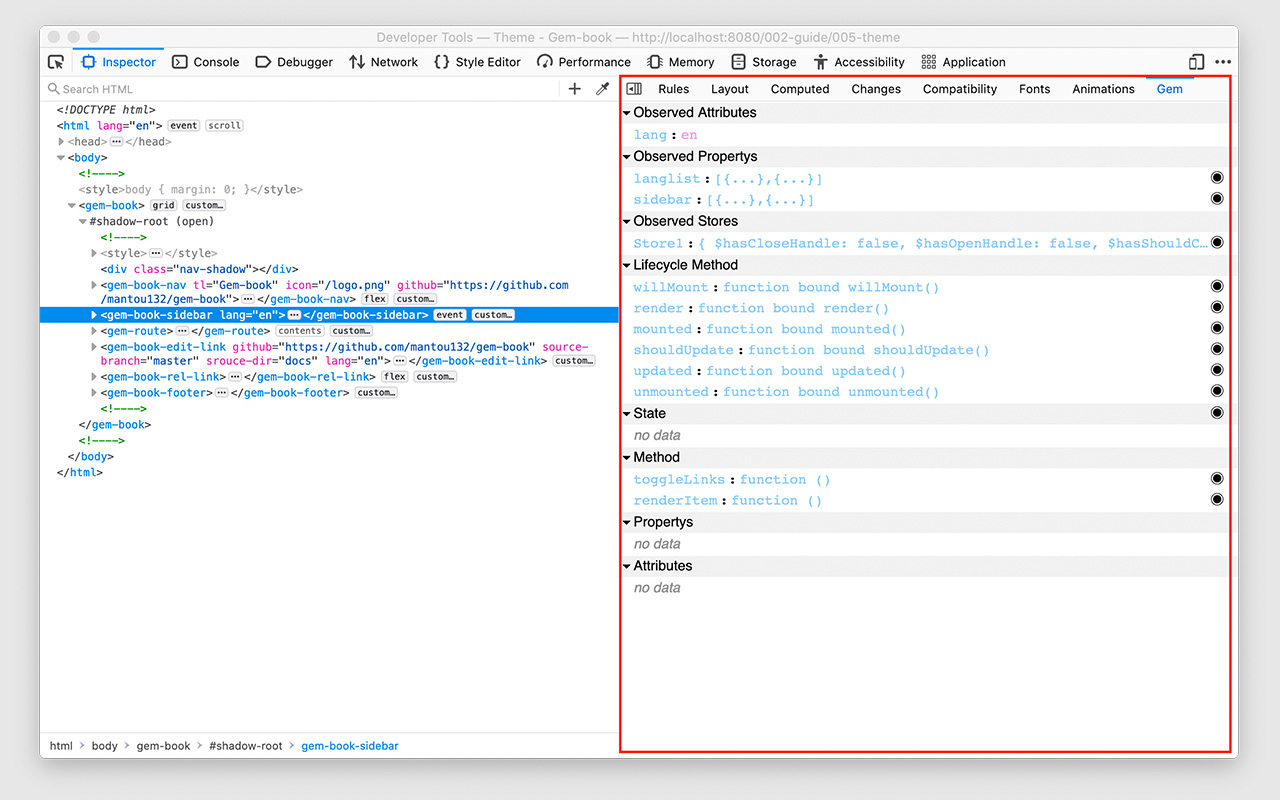The height and width of the screenshot is (800, 1280).
Task: Collapse the Attributes section
Action: point(627,566)
